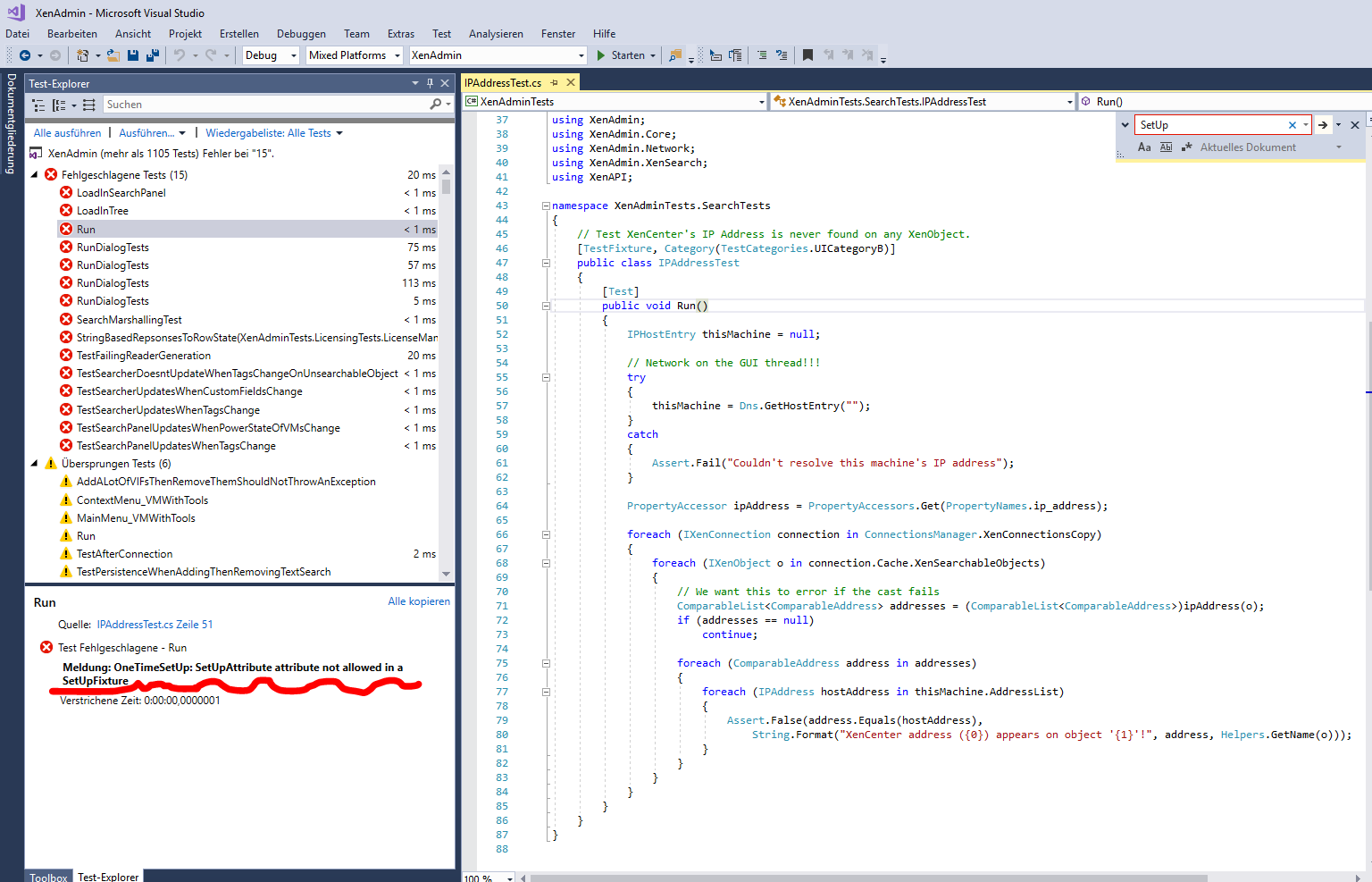
Task: Open XenAdminTests.SearchTests.IPAddressTest class dropdown
Action: point(924,102)
